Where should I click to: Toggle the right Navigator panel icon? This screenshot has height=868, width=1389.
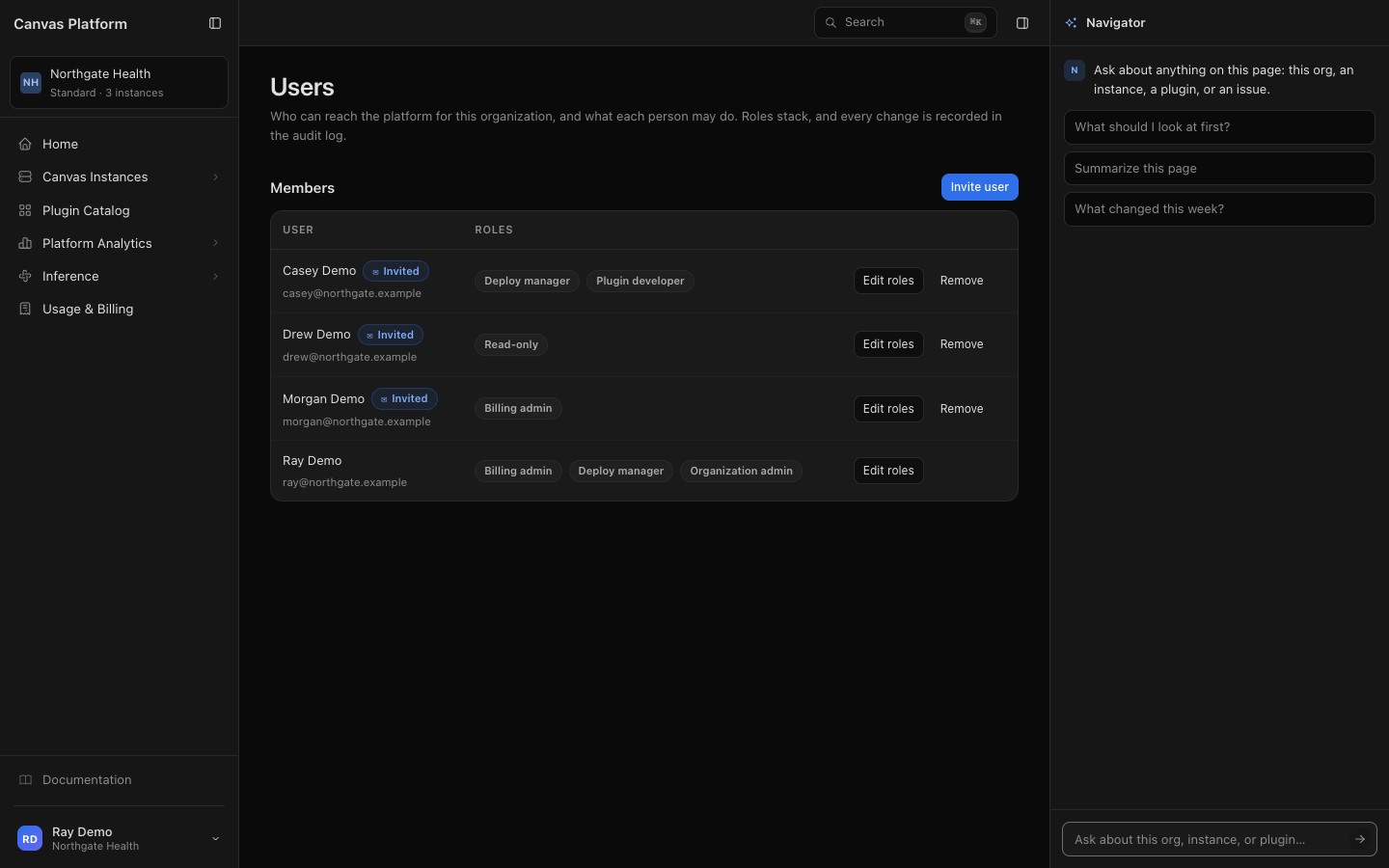point(1022,23)
